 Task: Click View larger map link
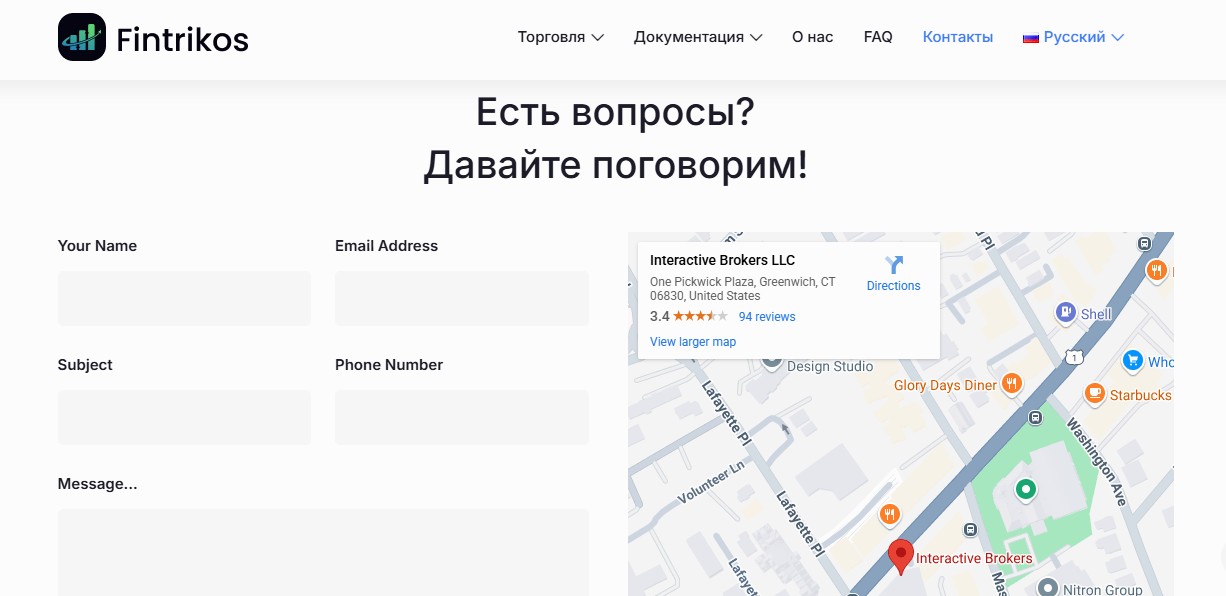point(693,342)
